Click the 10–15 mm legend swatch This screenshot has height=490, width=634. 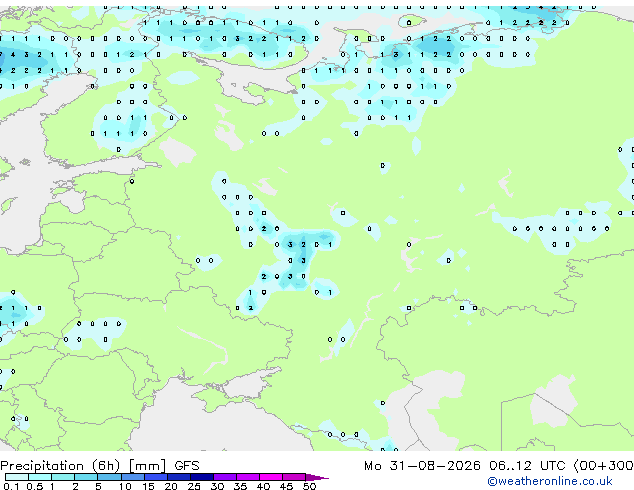tap(132, 477)
